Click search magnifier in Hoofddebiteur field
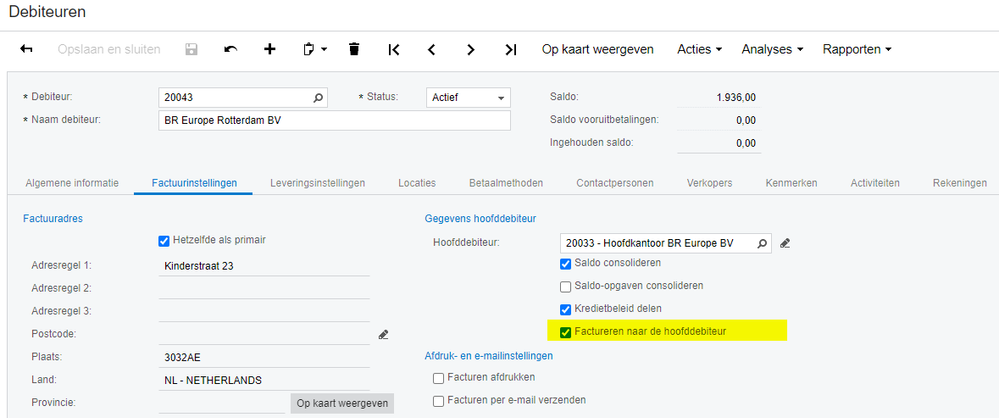Viewport: 999px width, 418px height. coord(762,243)
